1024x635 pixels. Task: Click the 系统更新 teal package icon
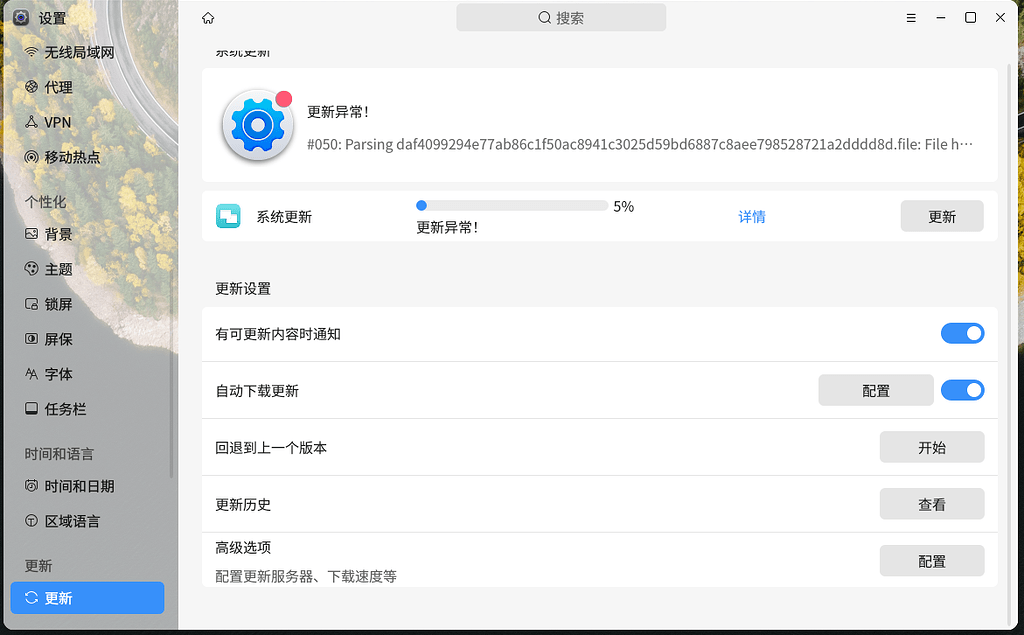click(x=228, y=216)
